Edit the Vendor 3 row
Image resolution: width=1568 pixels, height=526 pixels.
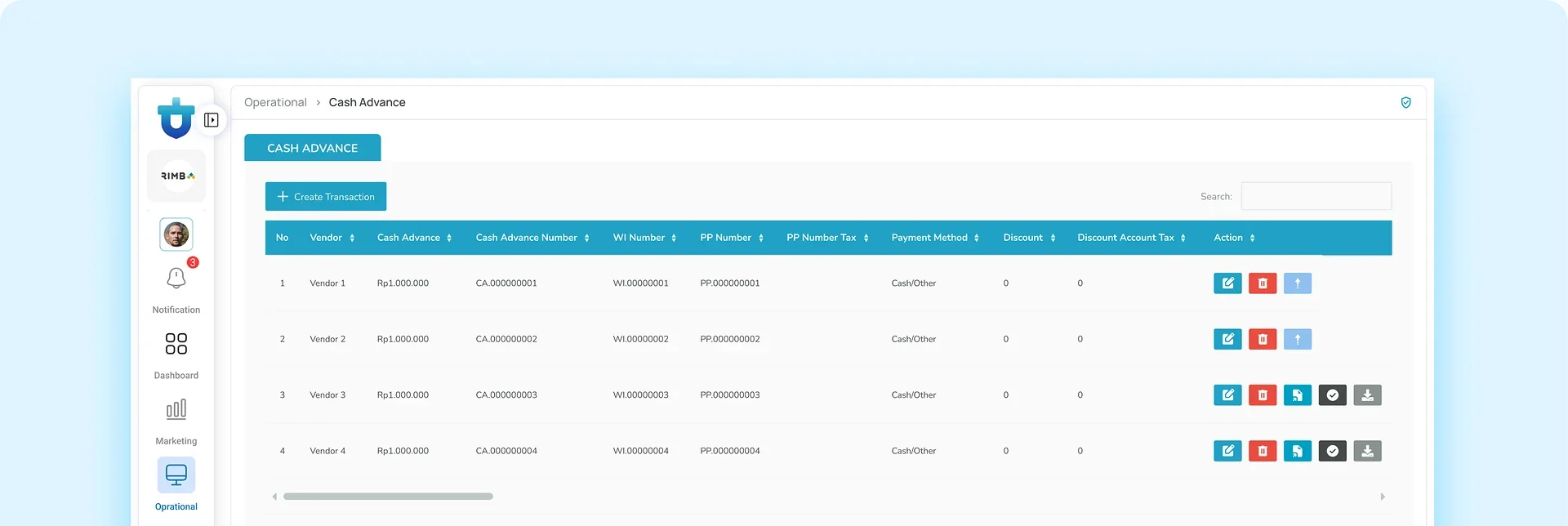(1227, 395)
